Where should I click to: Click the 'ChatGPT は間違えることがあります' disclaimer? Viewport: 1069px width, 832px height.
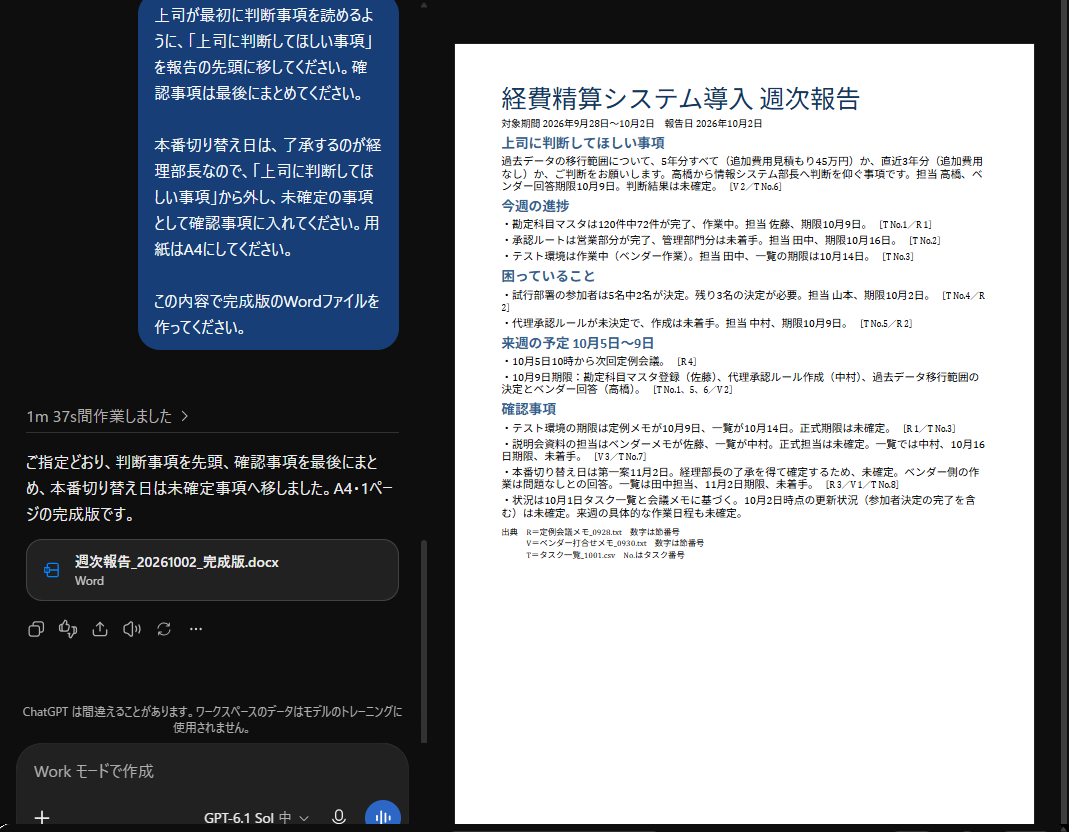click(212, 719)
